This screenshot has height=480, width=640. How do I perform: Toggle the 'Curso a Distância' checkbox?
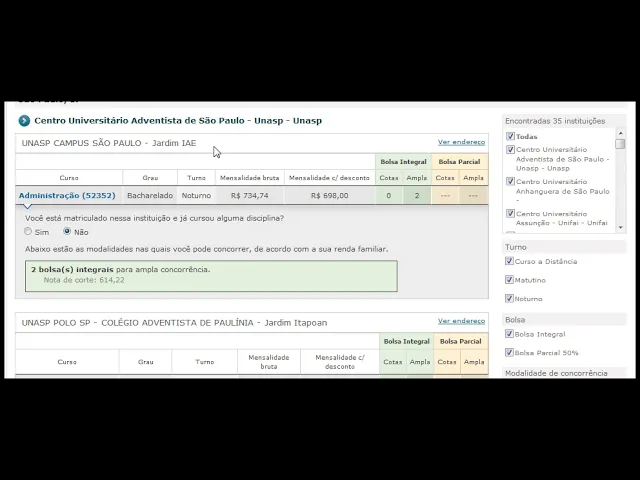coord(509,261)
